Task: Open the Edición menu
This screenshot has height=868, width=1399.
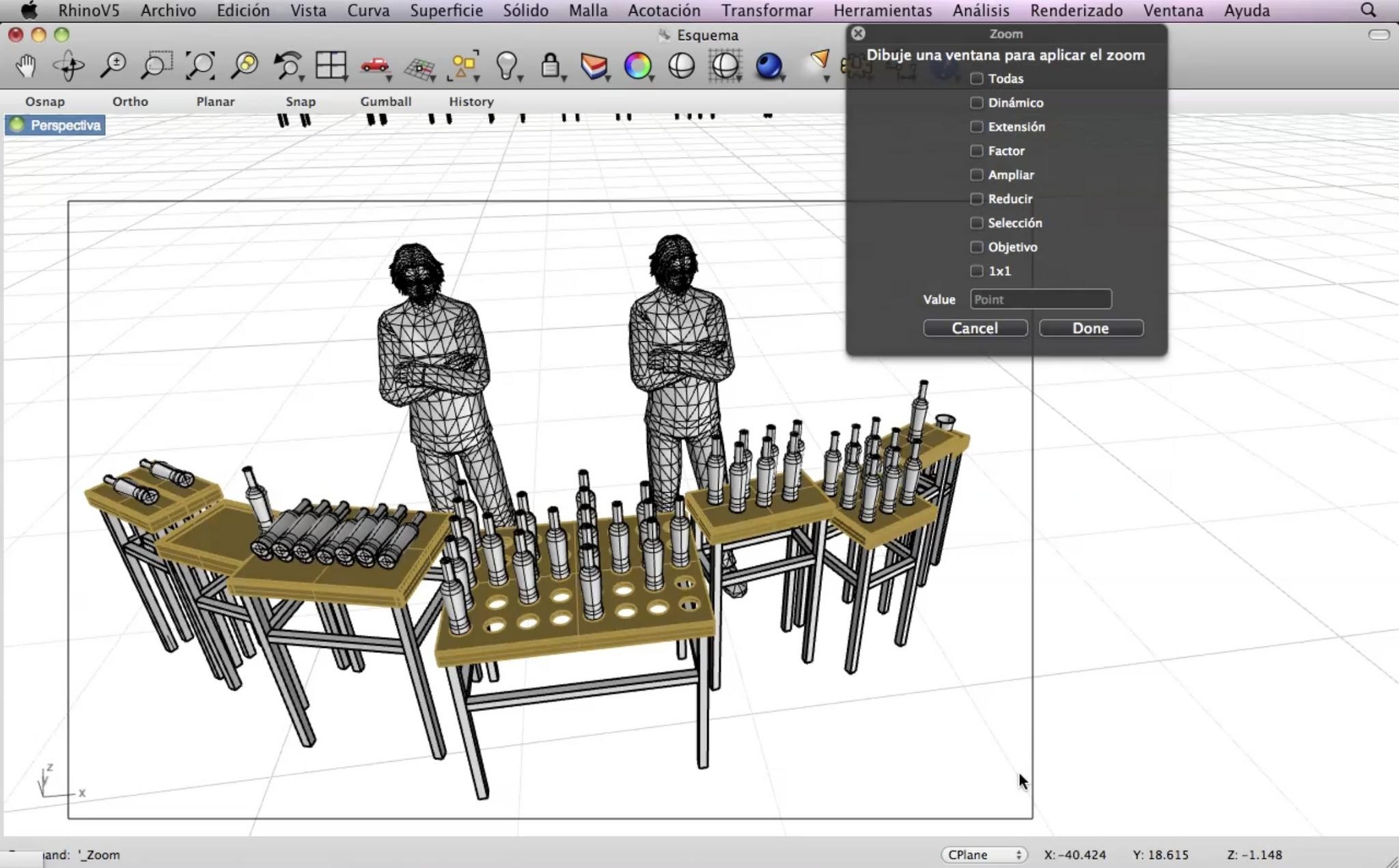Action: point(243,10)
